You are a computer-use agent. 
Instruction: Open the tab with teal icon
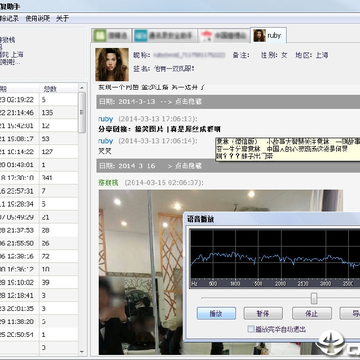(x=165, y=35)
